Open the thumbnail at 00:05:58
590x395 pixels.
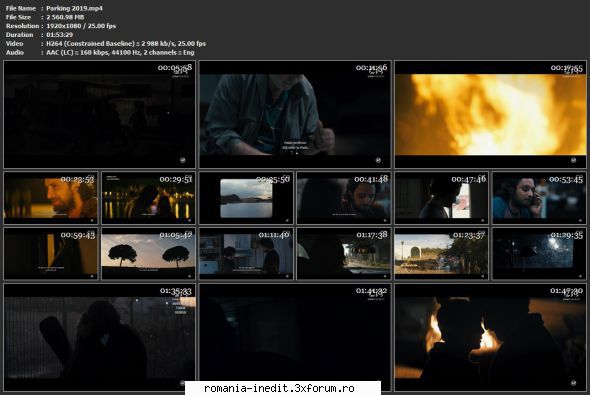[100, 114]
